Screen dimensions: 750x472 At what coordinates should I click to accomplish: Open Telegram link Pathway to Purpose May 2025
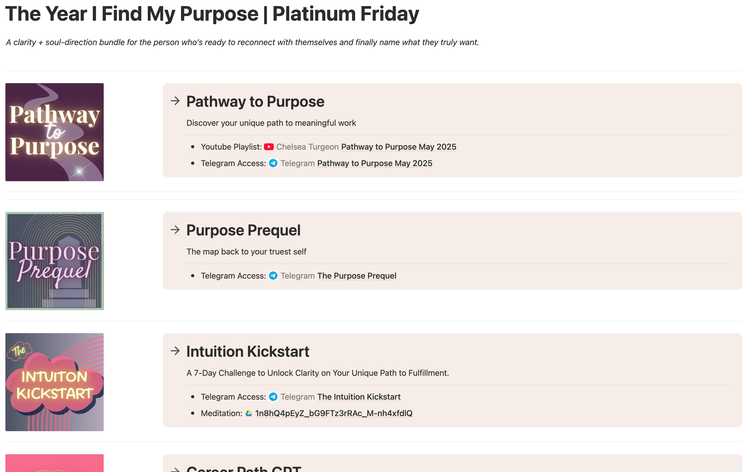374,163
